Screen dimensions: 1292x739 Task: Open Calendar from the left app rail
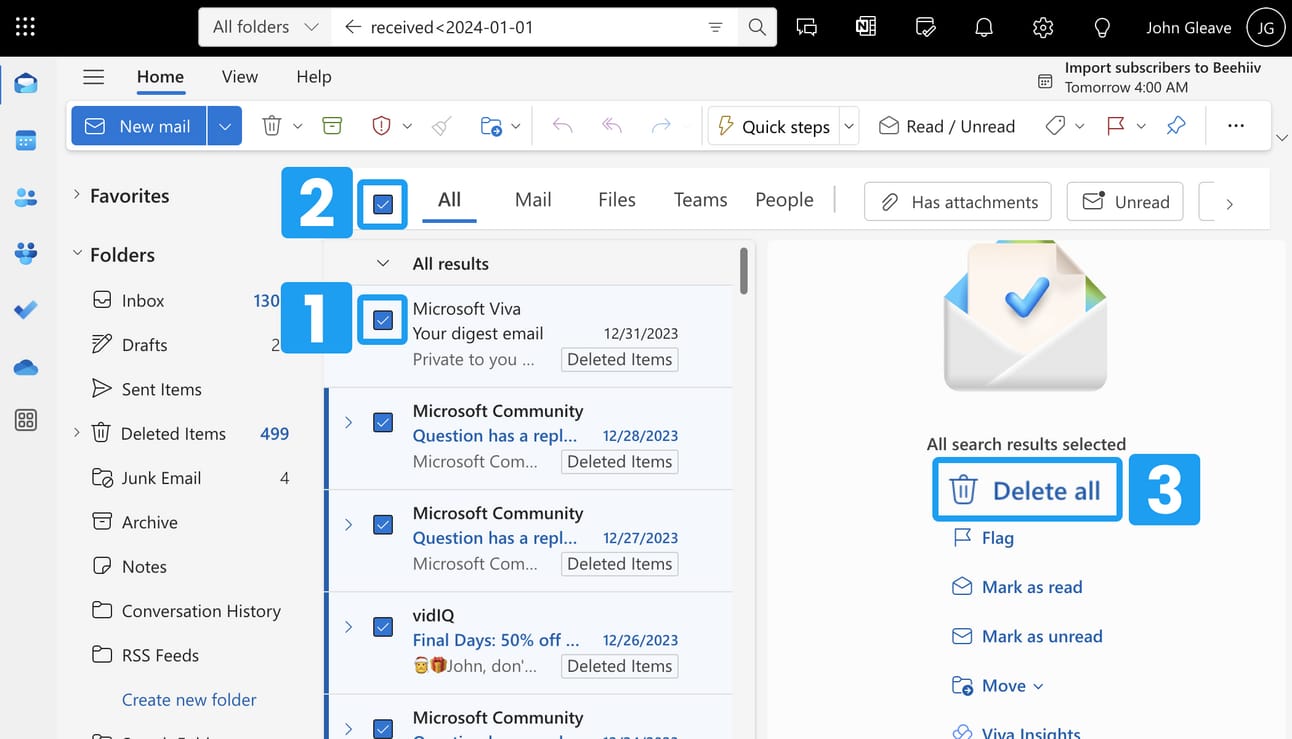(26, 141)
